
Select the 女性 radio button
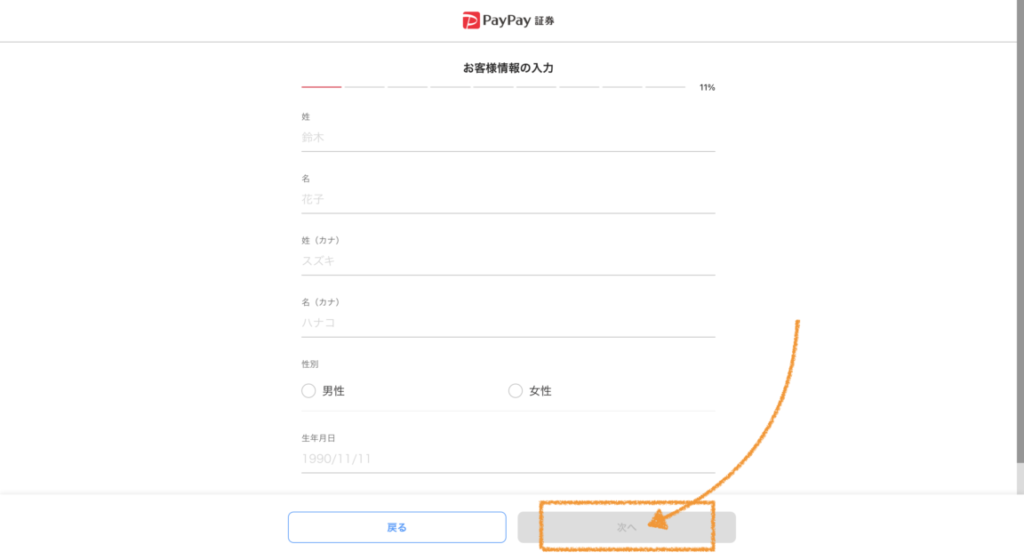(515, 391)
